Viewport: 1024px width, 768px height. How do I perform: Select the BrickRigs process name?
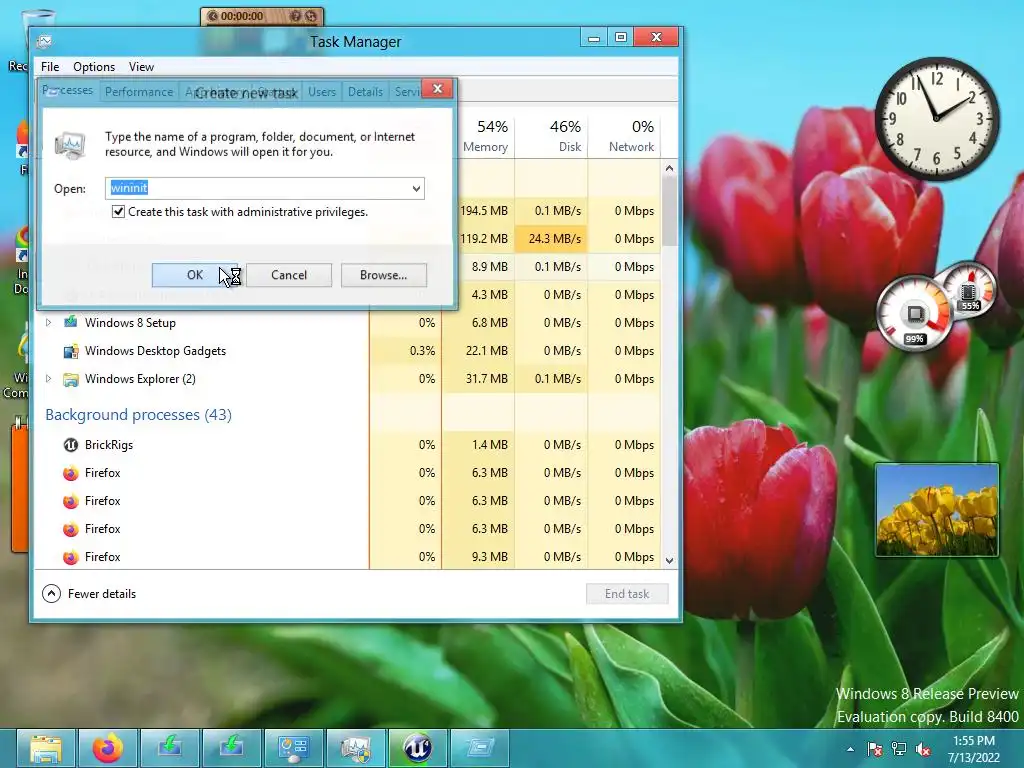click(109, 445)
